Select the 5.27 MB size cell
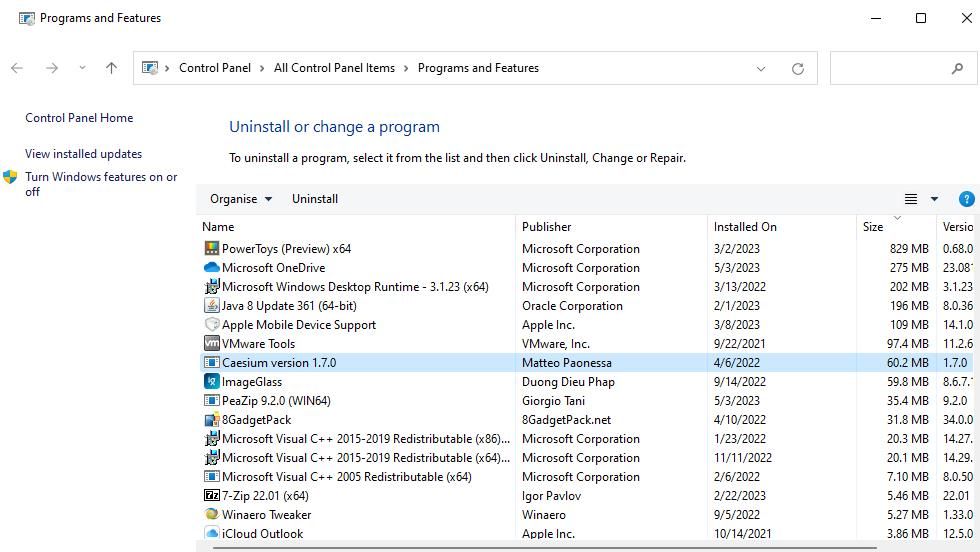980x552 pixels. [908, 514]
